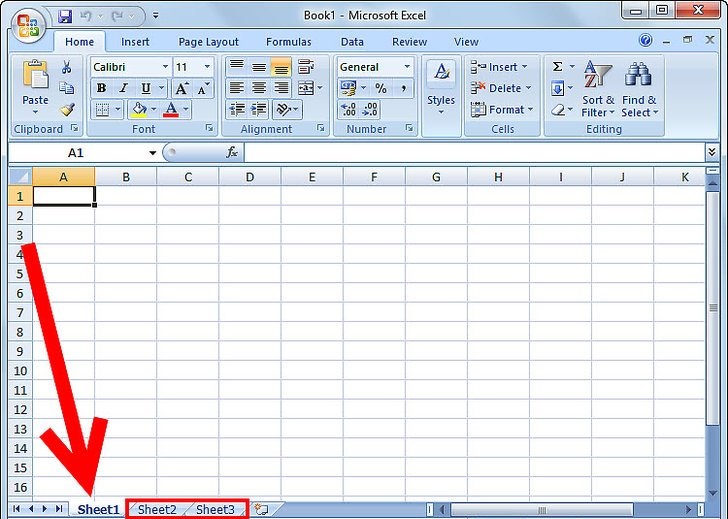The image size is (728, 519).
Task: Set Top Align vertical alignment
Action: click(237, 67)
